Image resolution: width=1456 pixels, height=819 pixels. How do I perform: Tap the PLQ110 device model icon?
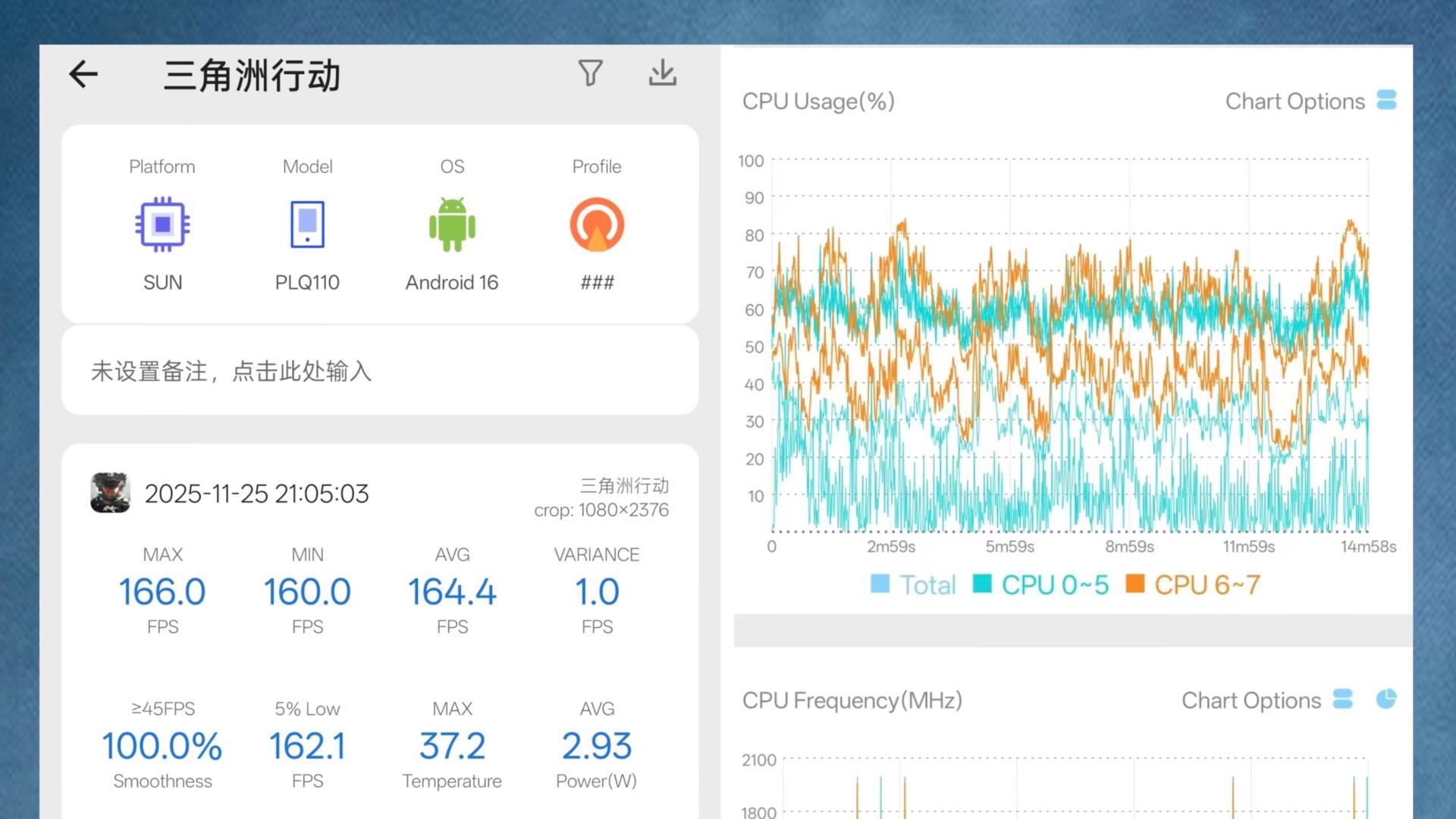pyautogui.click(x=307, y=224)
